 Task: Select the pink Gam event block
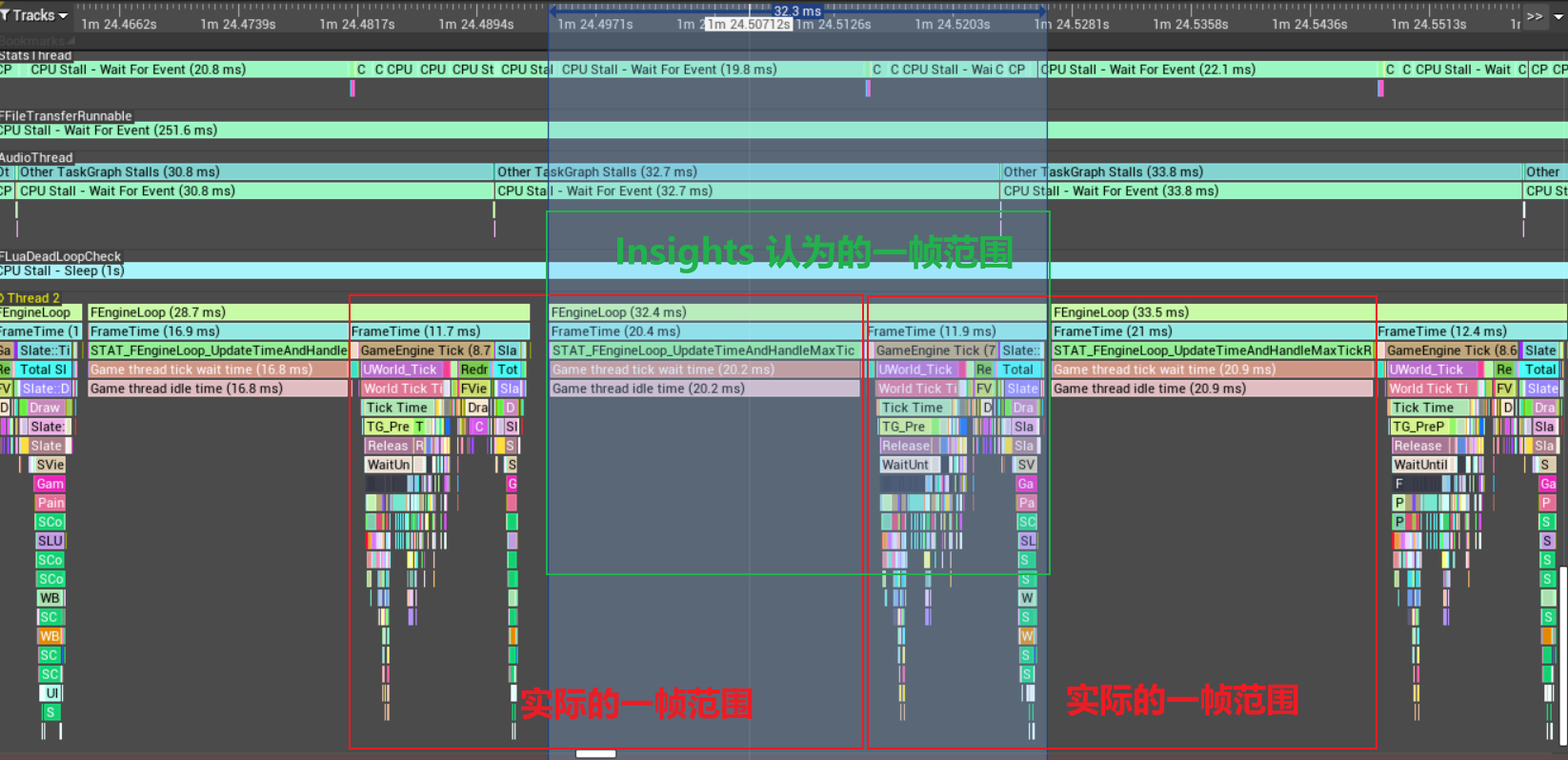coord(50,484)
